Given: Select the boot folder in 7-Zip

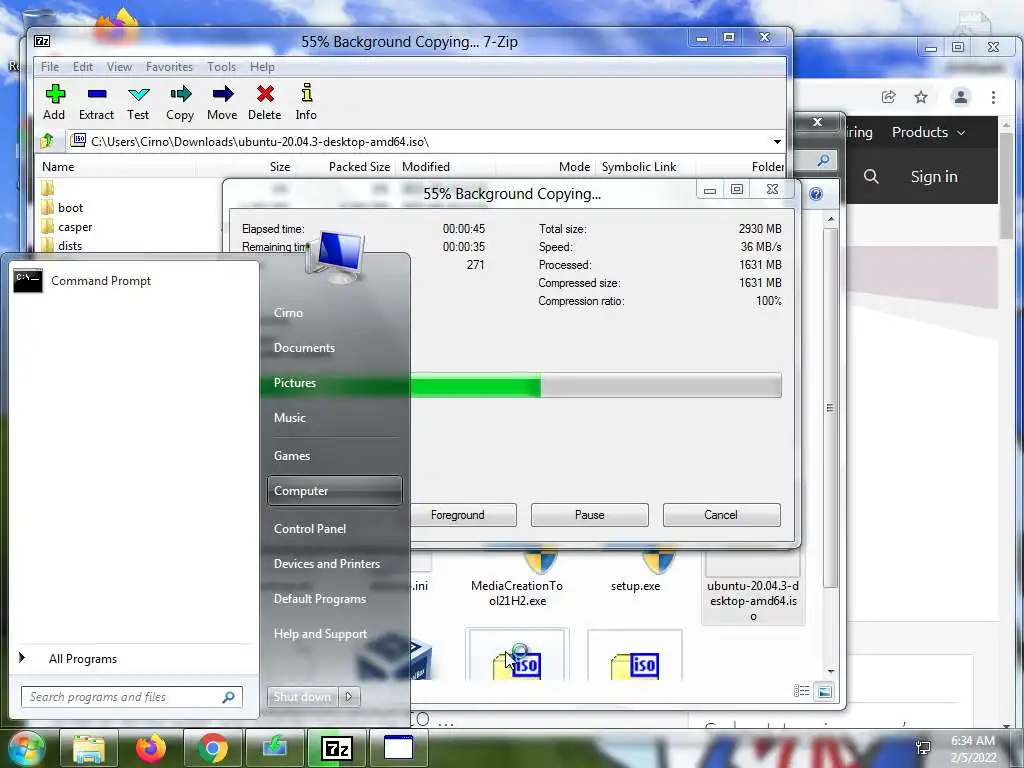Looking at the screenshot, I should [63, 208].
